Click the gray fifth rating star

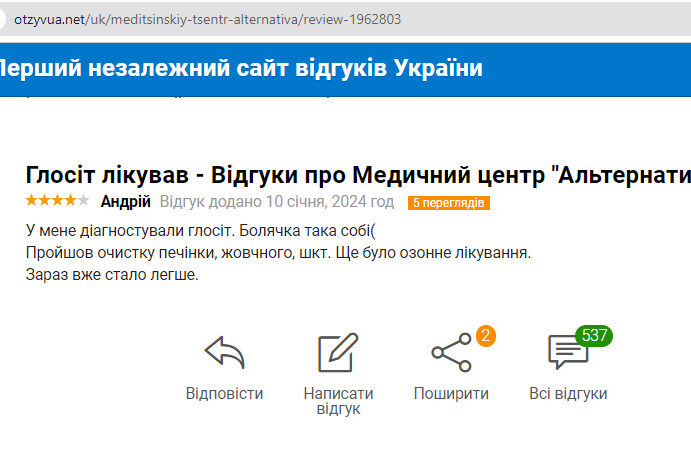point(83,202)
